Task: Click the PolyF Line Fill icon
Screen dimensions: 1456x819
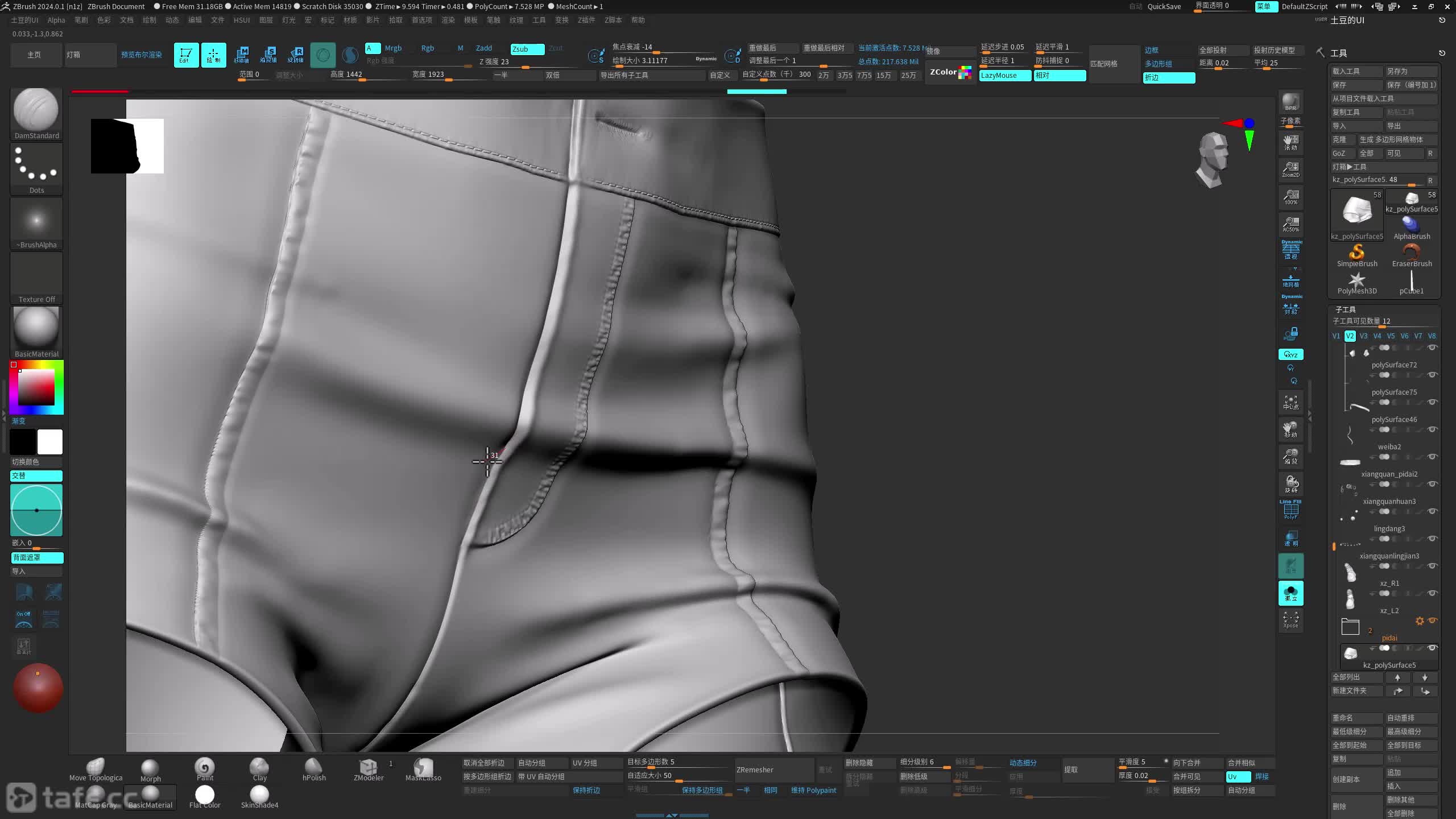Action: 1290,510
